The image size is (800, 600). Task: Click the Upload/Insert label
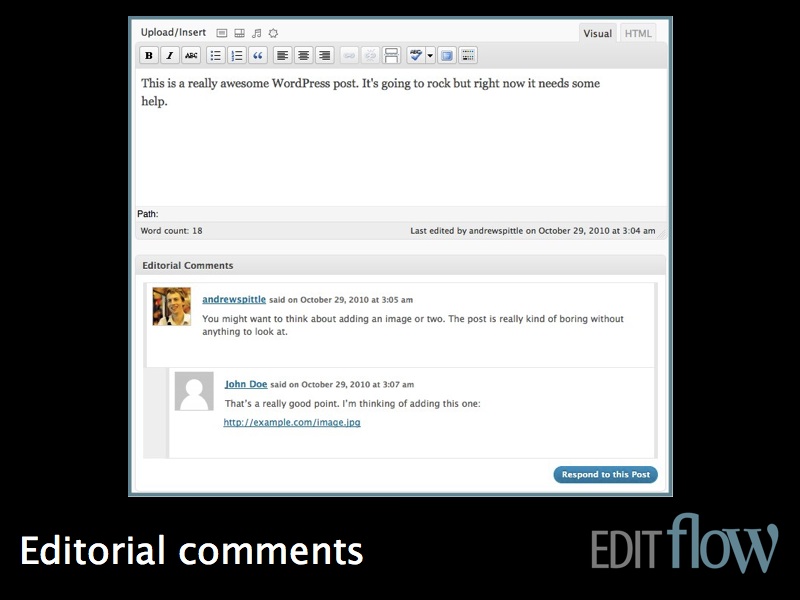[x=173, y=33]
